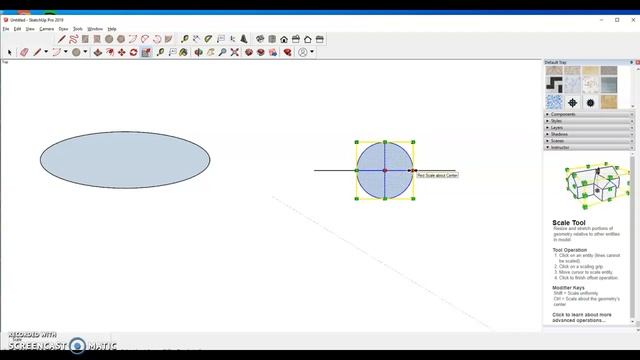Click the bottom-left corner scale grip
Screen dimensions: 640x360
point(356,199)
